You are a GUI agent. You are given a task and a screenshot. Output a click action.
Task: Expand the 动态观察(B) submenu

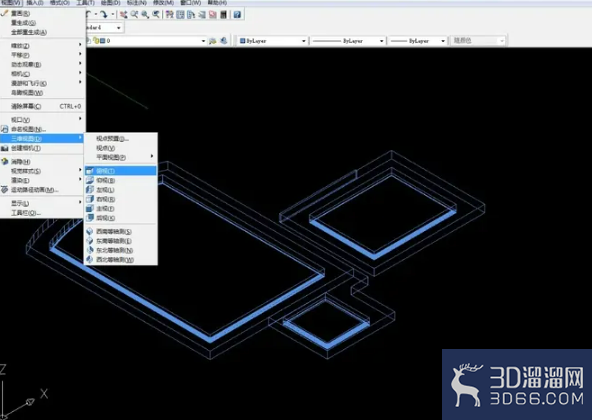42,64
